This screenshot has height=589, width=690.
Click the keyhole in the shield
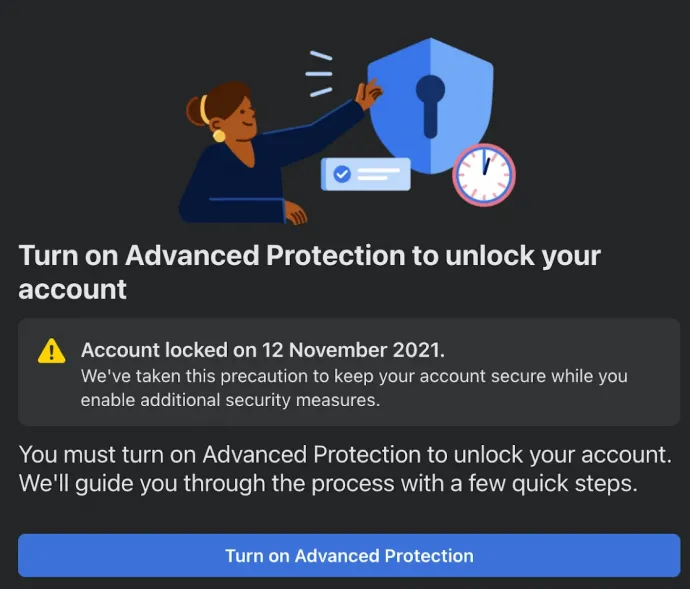(x=430, y=107)
